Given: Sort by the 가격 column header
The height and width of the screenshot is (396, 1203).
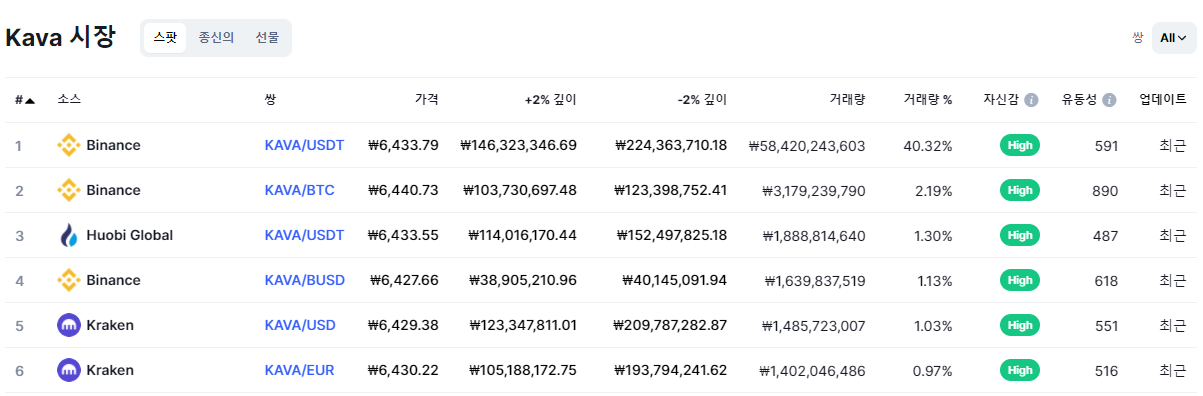Looking at the screenshot, I should click(x=427, y=100).
